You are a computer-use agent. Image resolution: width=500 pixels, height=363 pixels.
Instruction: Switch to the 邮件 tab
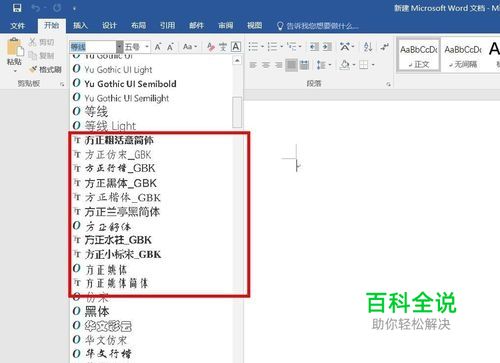(196, 26)
